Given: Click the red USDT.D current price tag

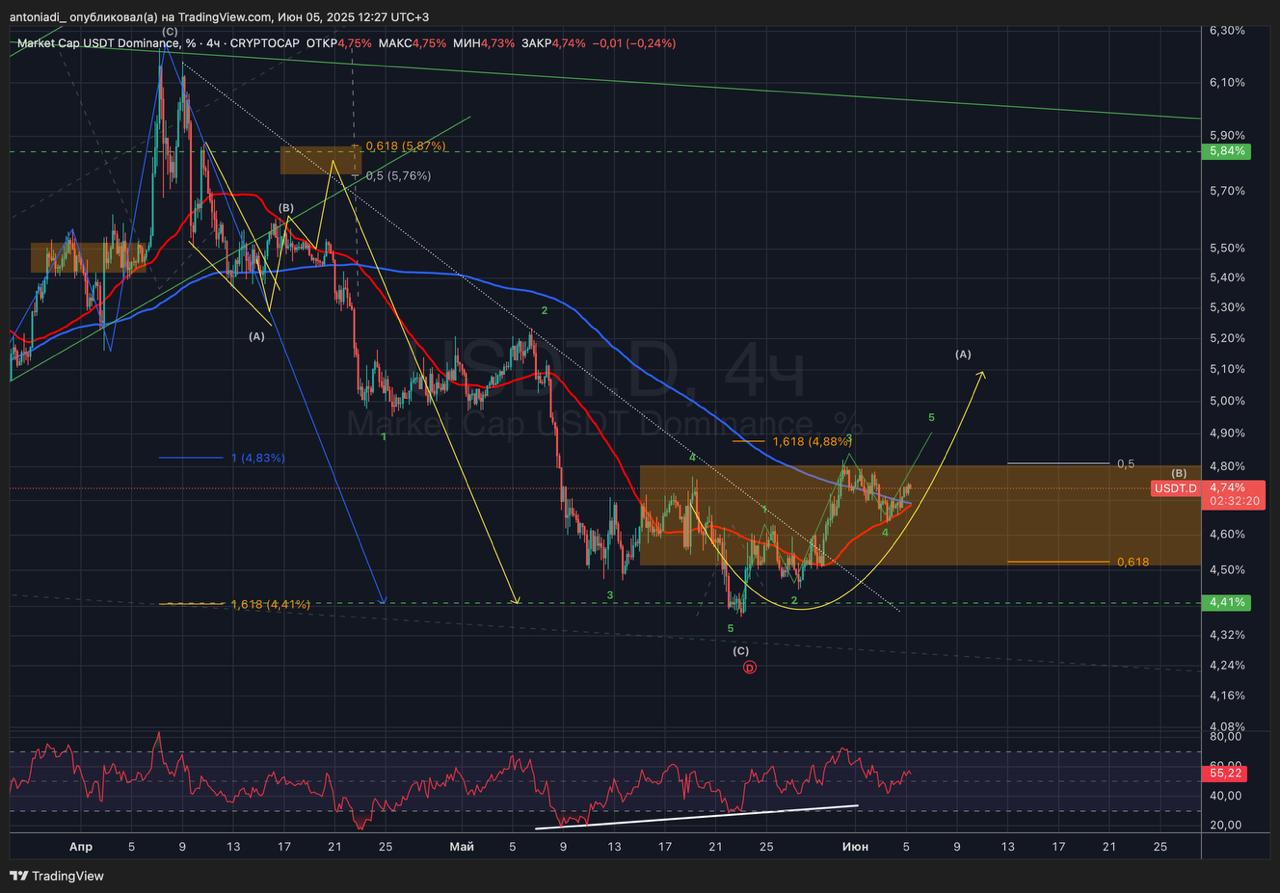Looking at the screenshot, I should (x=1174, y=489).
